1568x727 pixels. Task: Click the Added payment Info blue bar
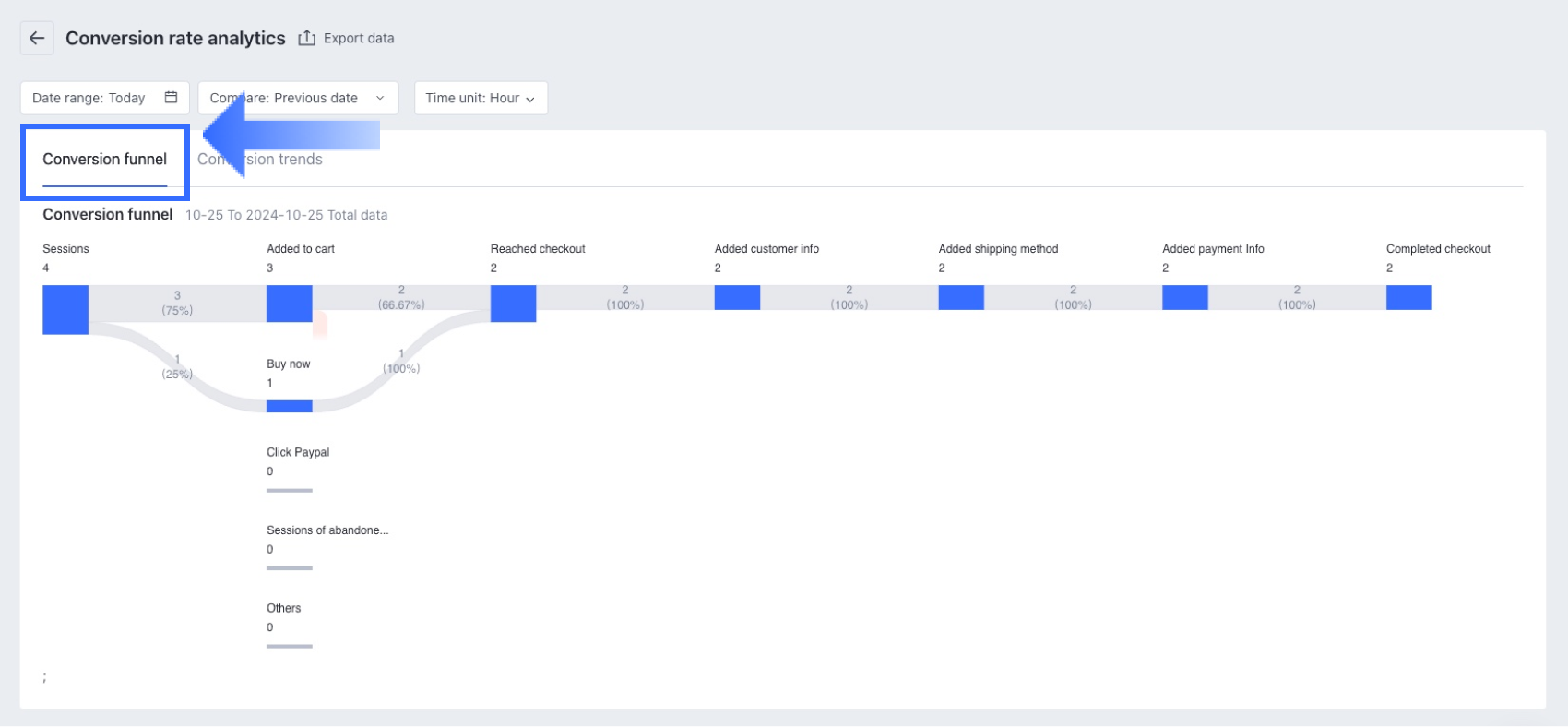[1185, 297]
